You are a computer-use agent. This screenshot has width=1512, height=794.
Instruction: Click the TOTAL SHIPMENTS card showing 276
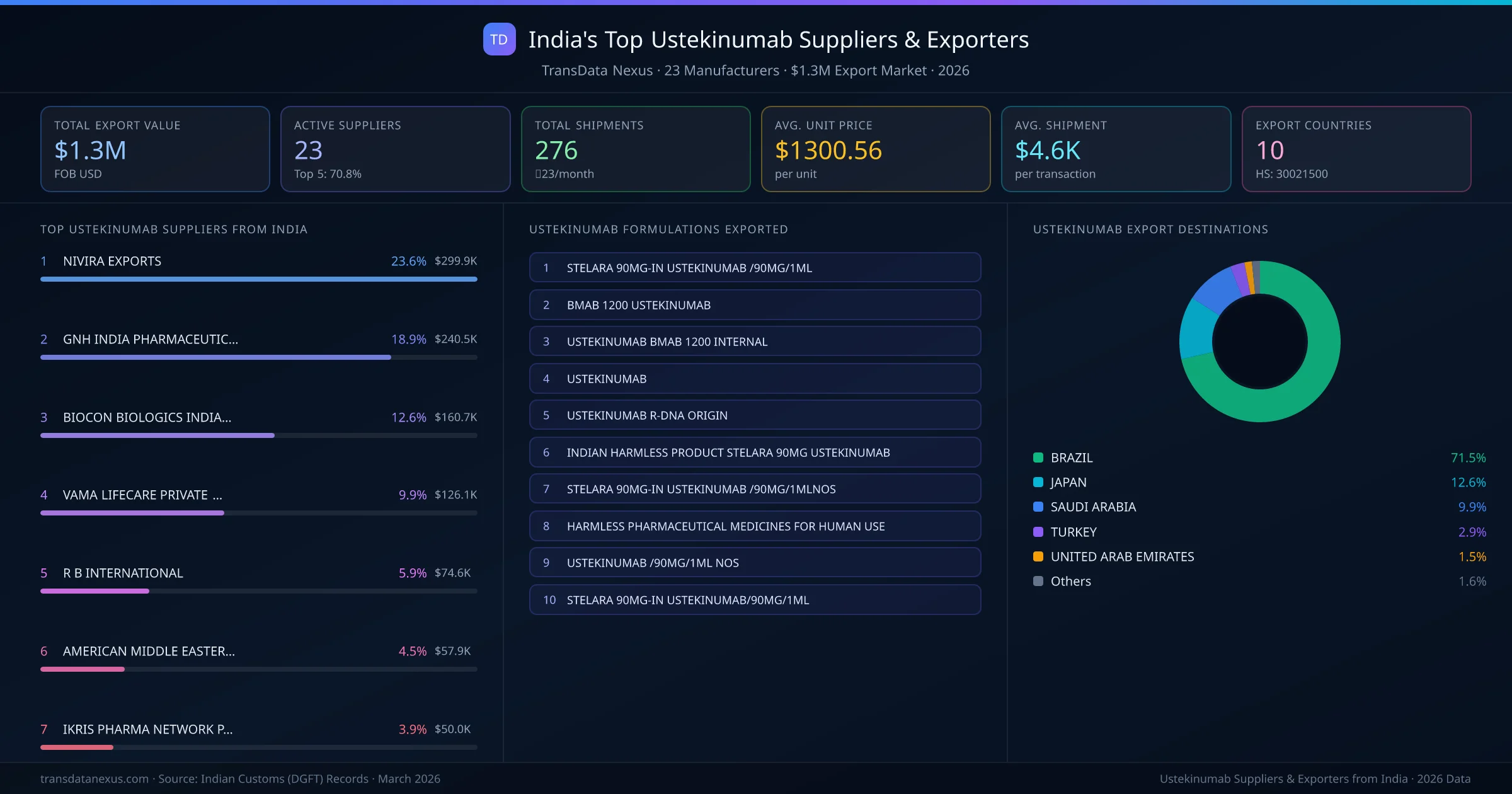pyautogui.click(x=635, y=149)
